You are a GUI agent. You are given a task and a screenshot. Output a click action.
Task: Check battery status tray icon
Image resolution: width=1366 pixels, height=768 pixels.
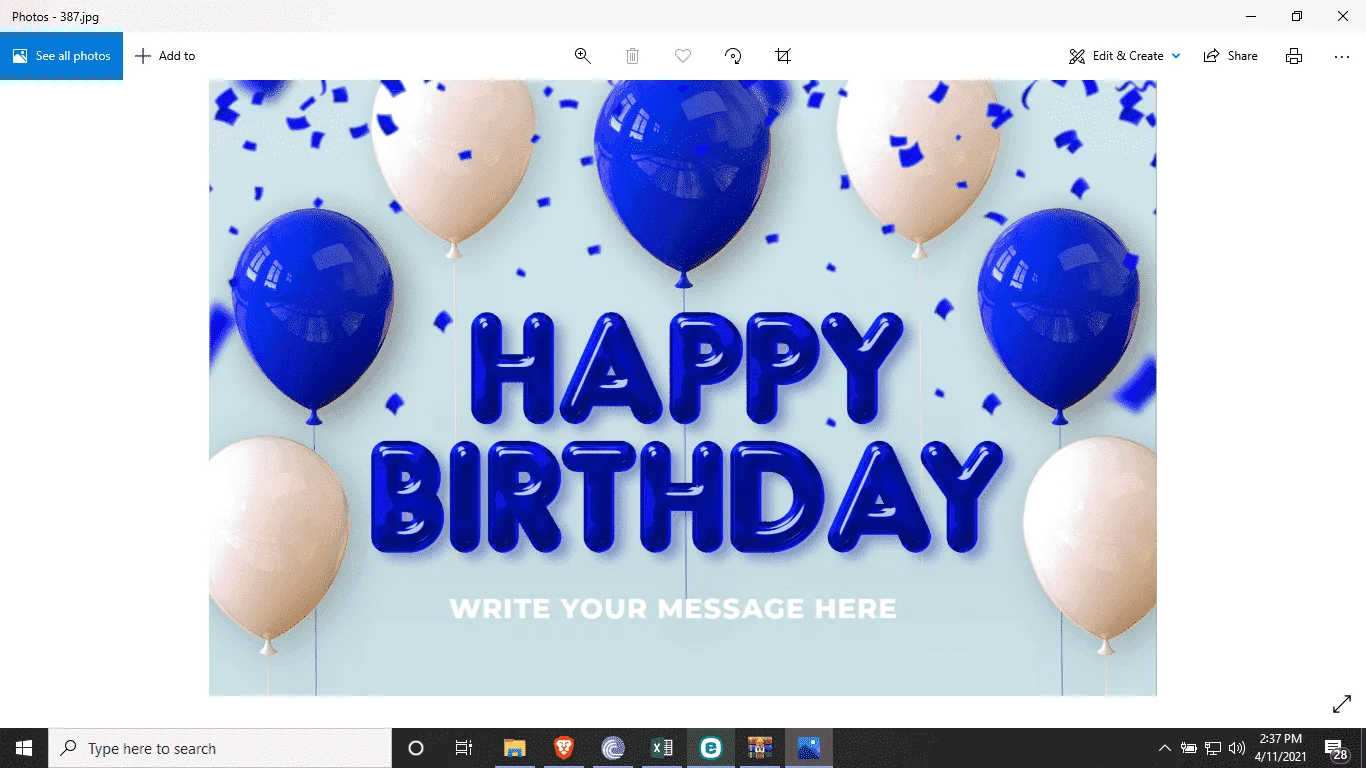[x=1189, y=748]
